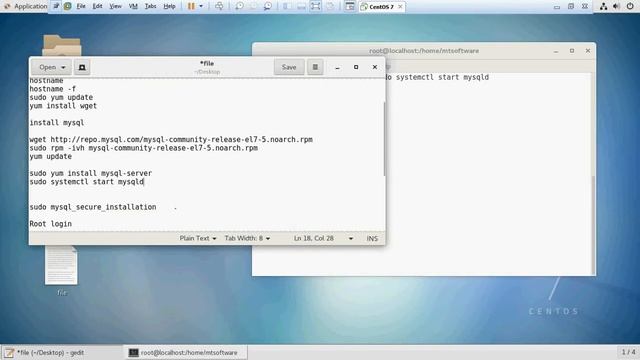Click the "hostname -f" line

click(52, 89)
